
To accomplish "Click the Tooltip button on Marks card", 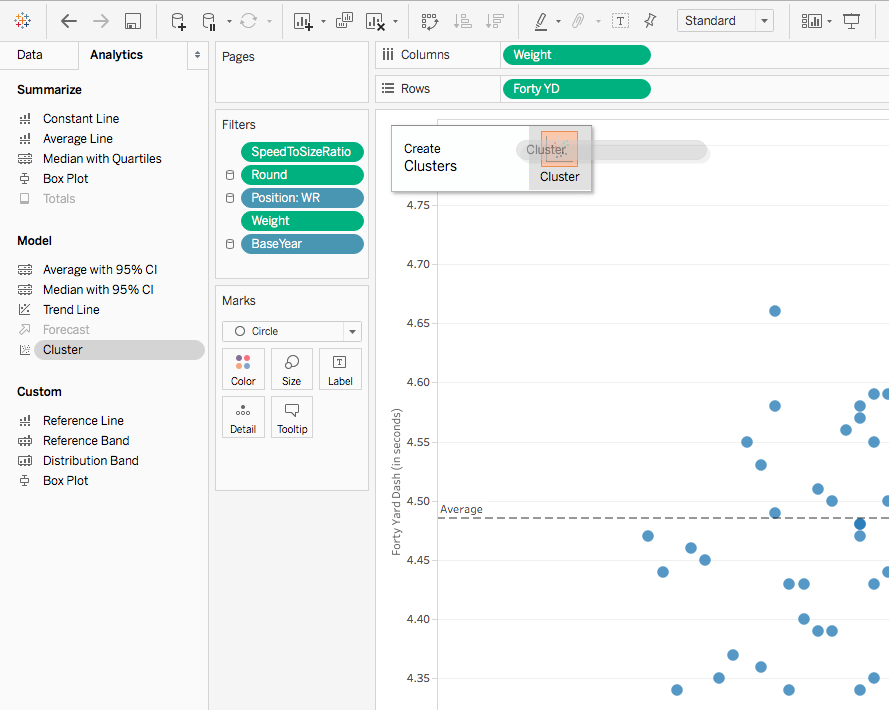I will 291,417.
